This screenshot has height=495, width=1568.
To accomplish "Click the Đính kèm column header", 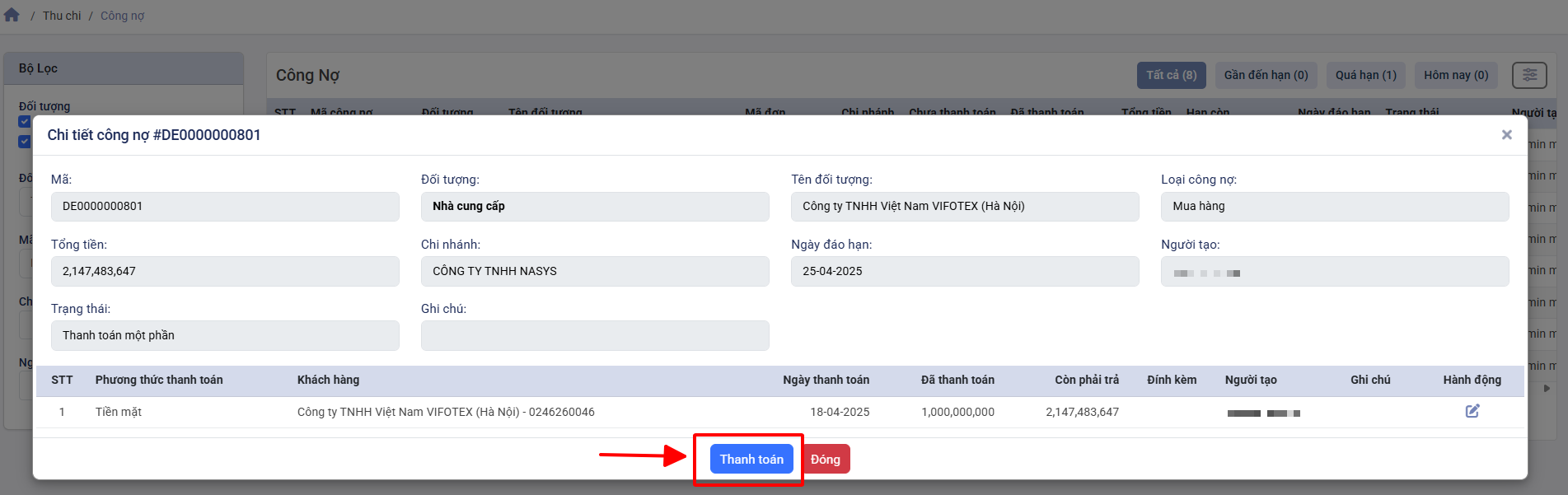I will point(1172,380).
